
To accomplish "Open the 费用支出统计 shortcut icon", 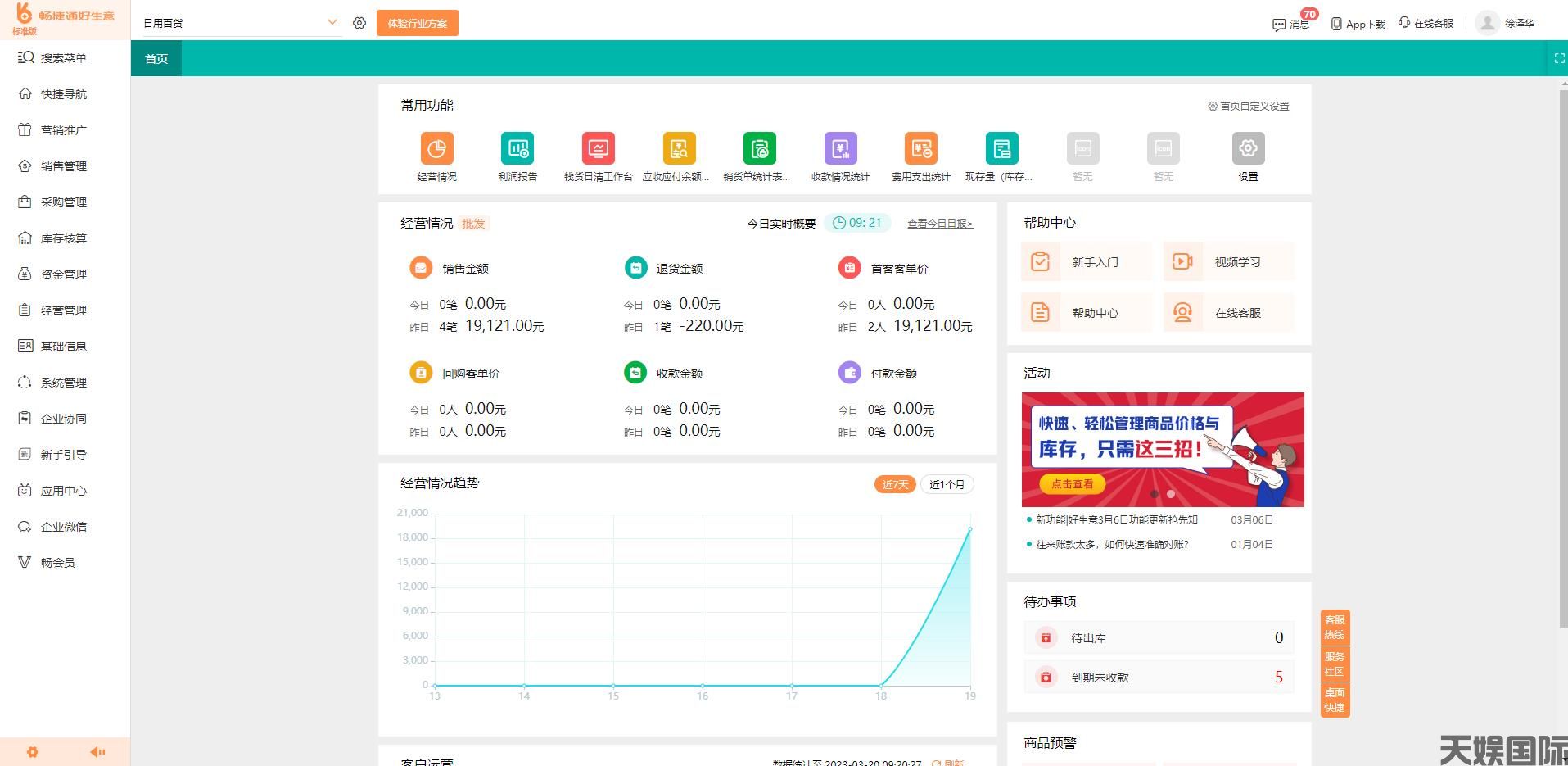I will 920,148.
